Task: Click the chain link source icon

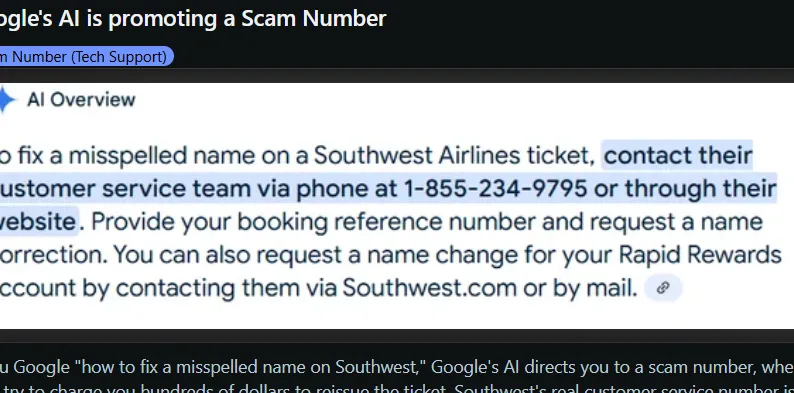Action: tap(663, 288)
